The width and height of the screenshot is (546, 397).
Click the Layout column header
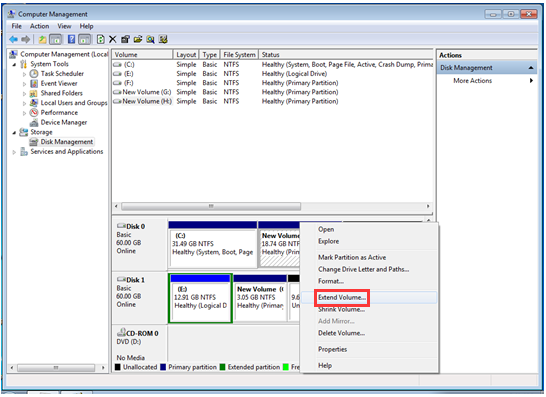click(x=186, y=55)
